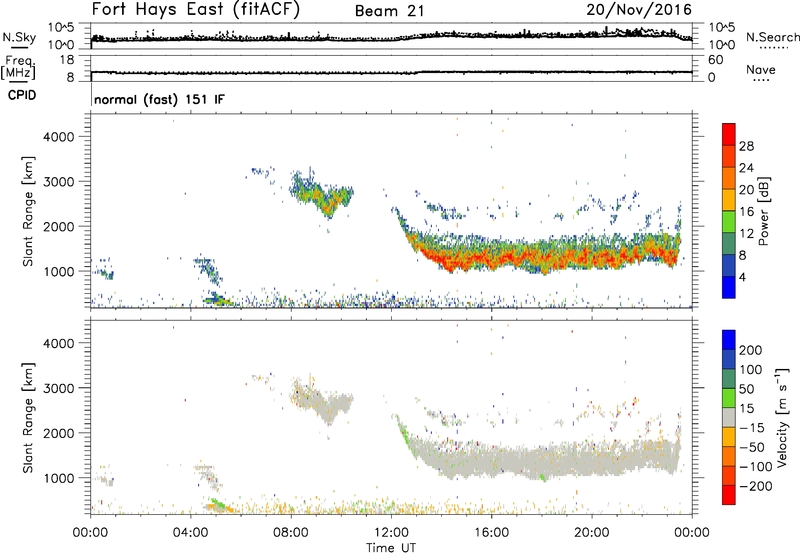Click the 'N.Sky' legend label
The width and height of the screenshot is (800, 554).
(x=19, y=37)
